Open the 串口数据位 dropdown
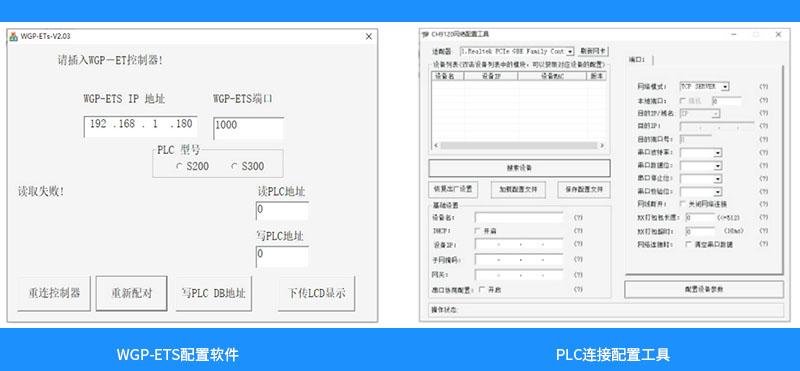 [x=718, y=166]
